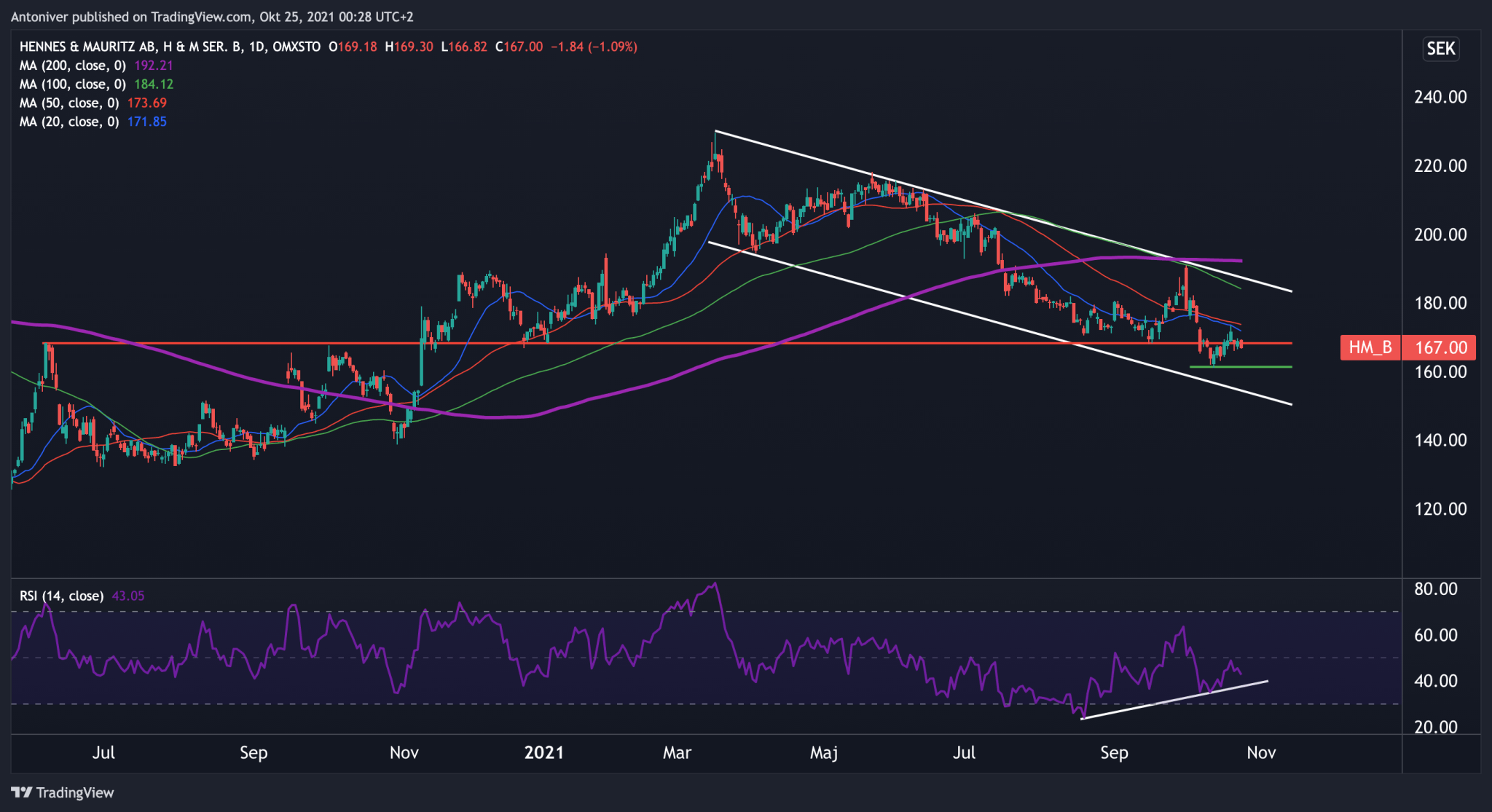Select the MA 200 indicator legend
Image resolution: width=1492 pixels, height=812 pixels.
[72, 66]
